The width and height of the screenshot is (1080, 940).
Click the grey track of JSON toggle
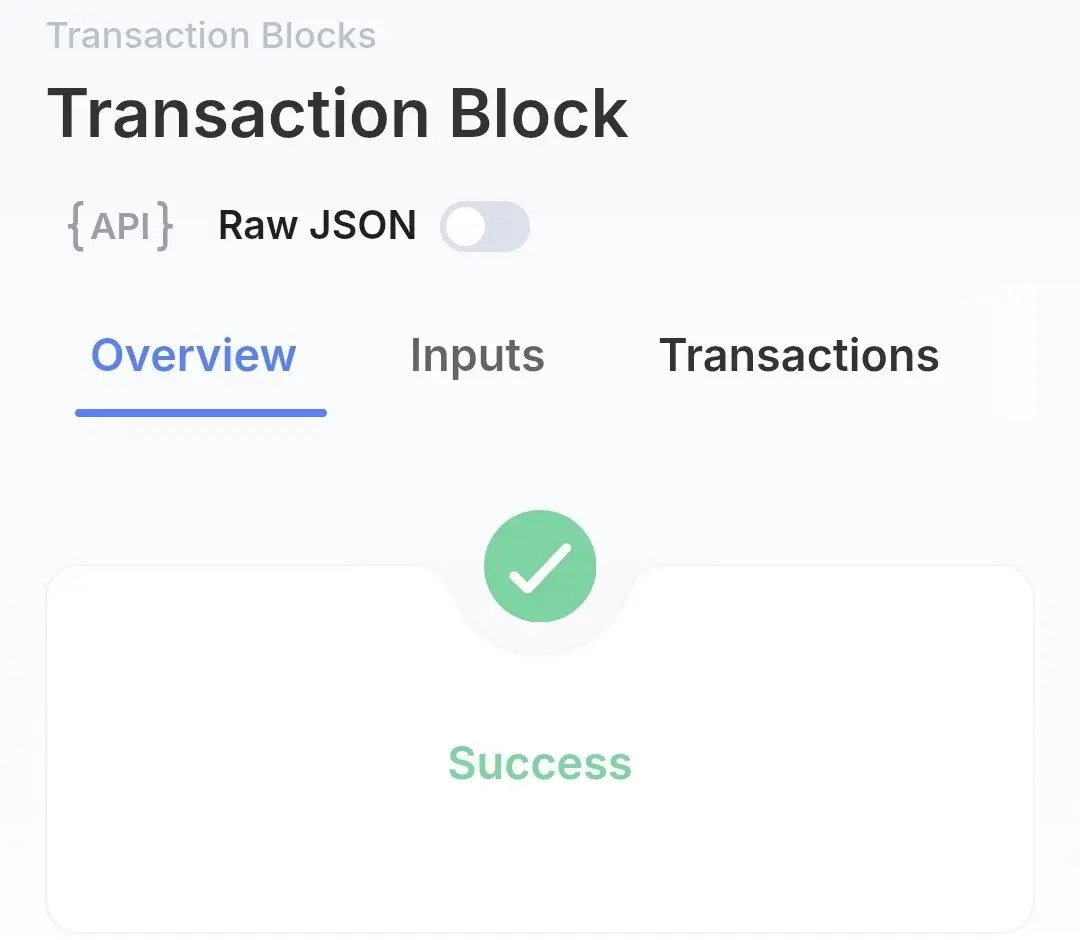[x=508, y=226]
